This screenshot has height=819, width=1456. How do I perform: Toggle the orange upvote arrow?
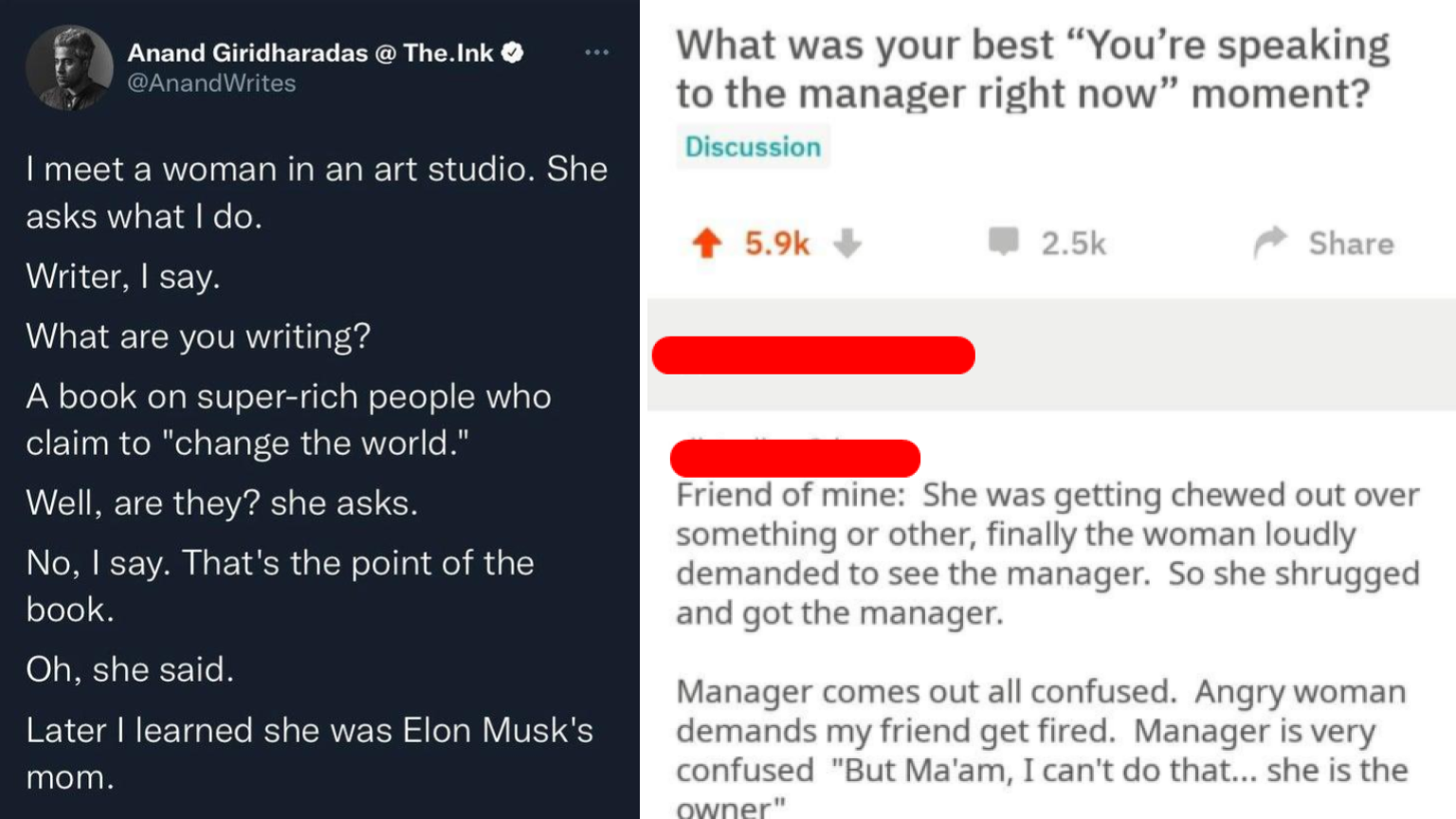tap(705, 243)
